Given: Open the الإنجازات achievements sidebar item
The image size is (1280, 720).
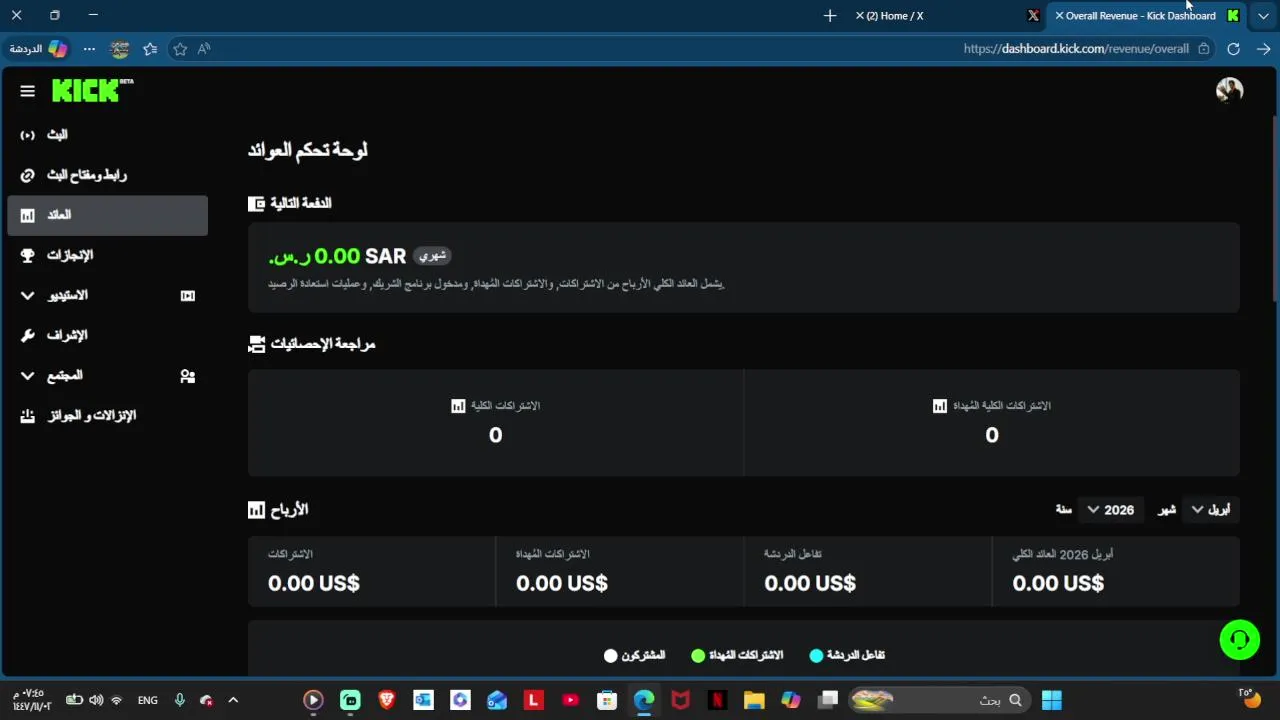Looking at the screenshot, I should coord(107,255).
